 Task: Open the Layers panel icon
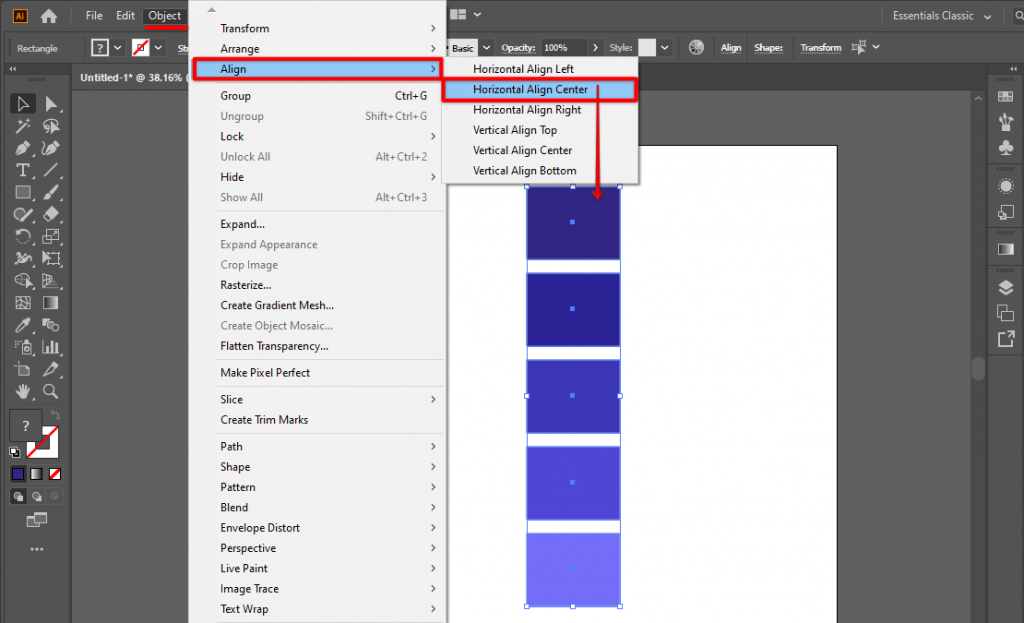[1005, 286]
